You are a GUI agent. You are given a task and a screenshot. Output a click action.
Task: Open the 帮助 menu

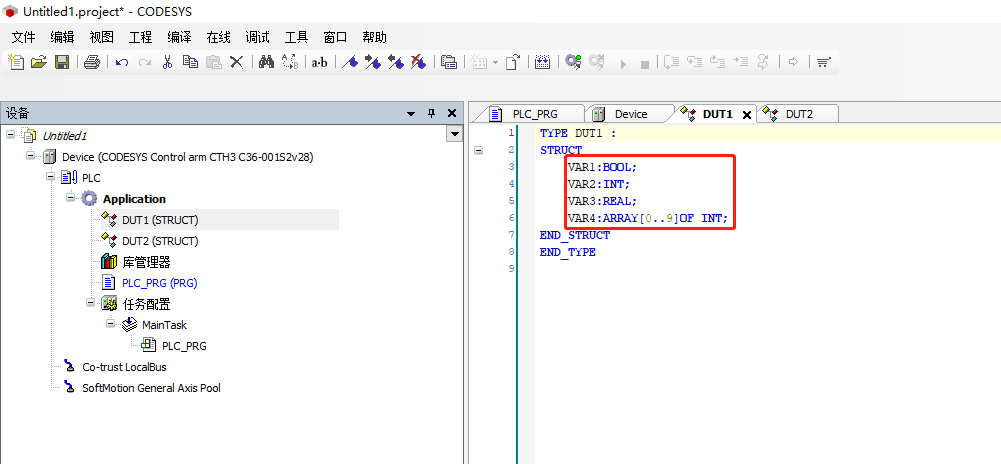(374, 37)
